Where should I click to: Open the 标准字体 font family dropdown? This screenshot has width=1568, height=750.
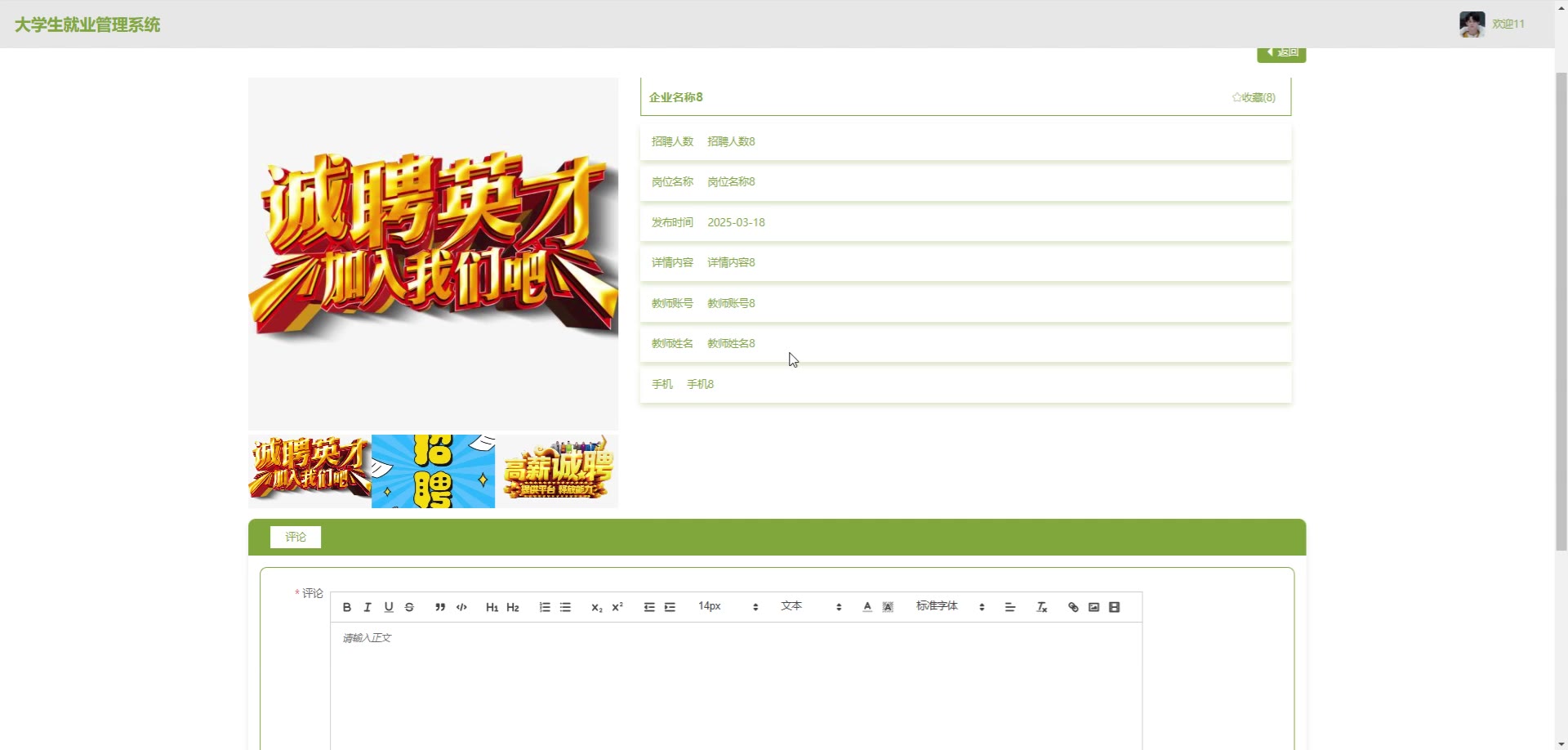(x=951, y=606)
